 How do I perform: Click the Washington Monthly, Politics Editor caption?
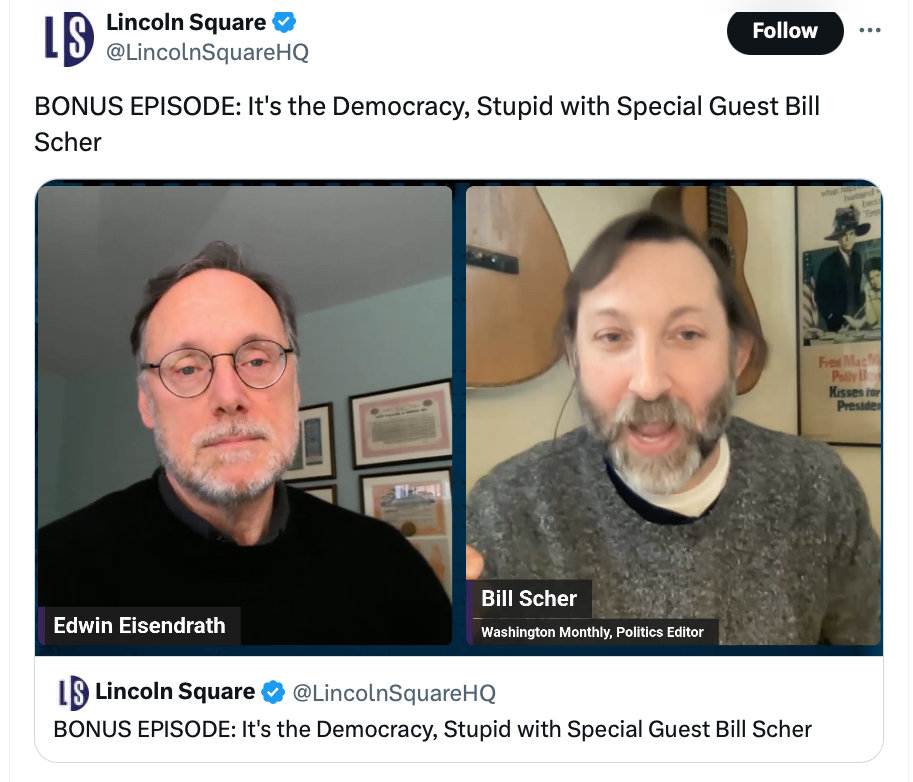(x=592, y=632)
